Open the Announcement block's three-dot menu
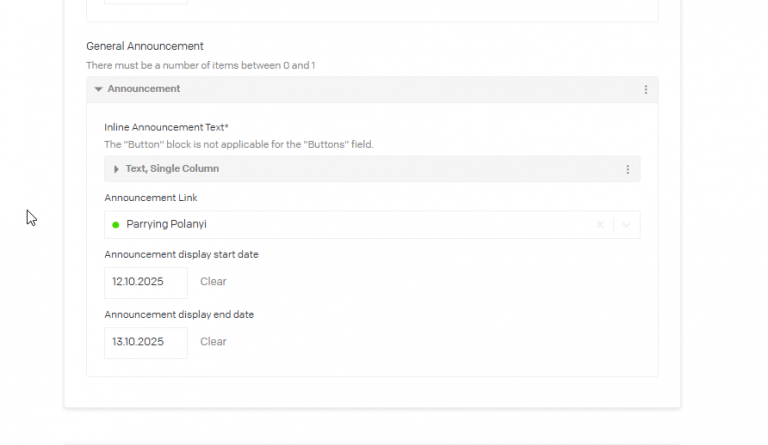Image resolution: width=768 pixels, height=445 pixels. [x=645, y=89]
